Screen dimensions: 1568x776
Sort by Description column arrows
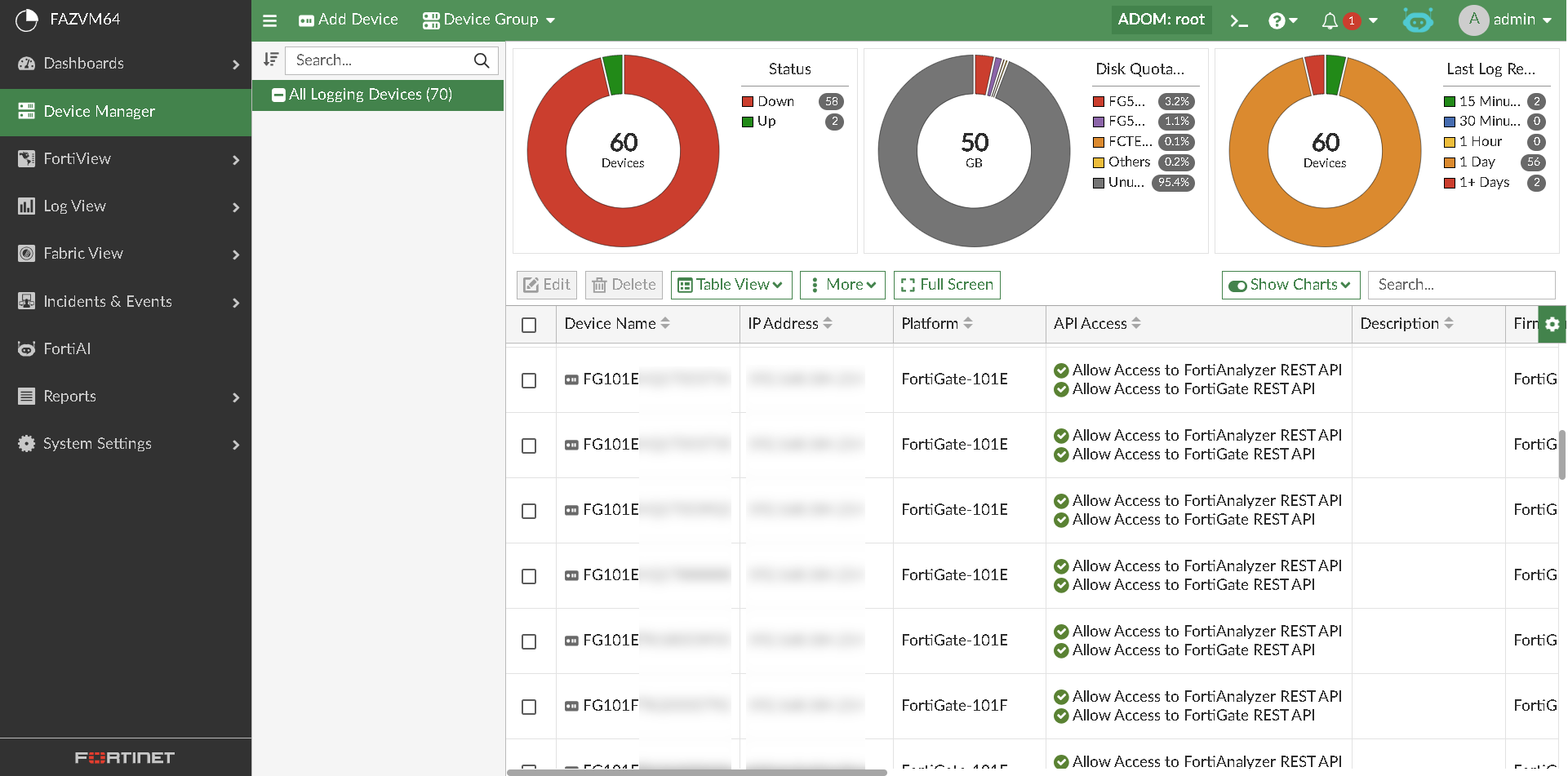coord(1449,323)
